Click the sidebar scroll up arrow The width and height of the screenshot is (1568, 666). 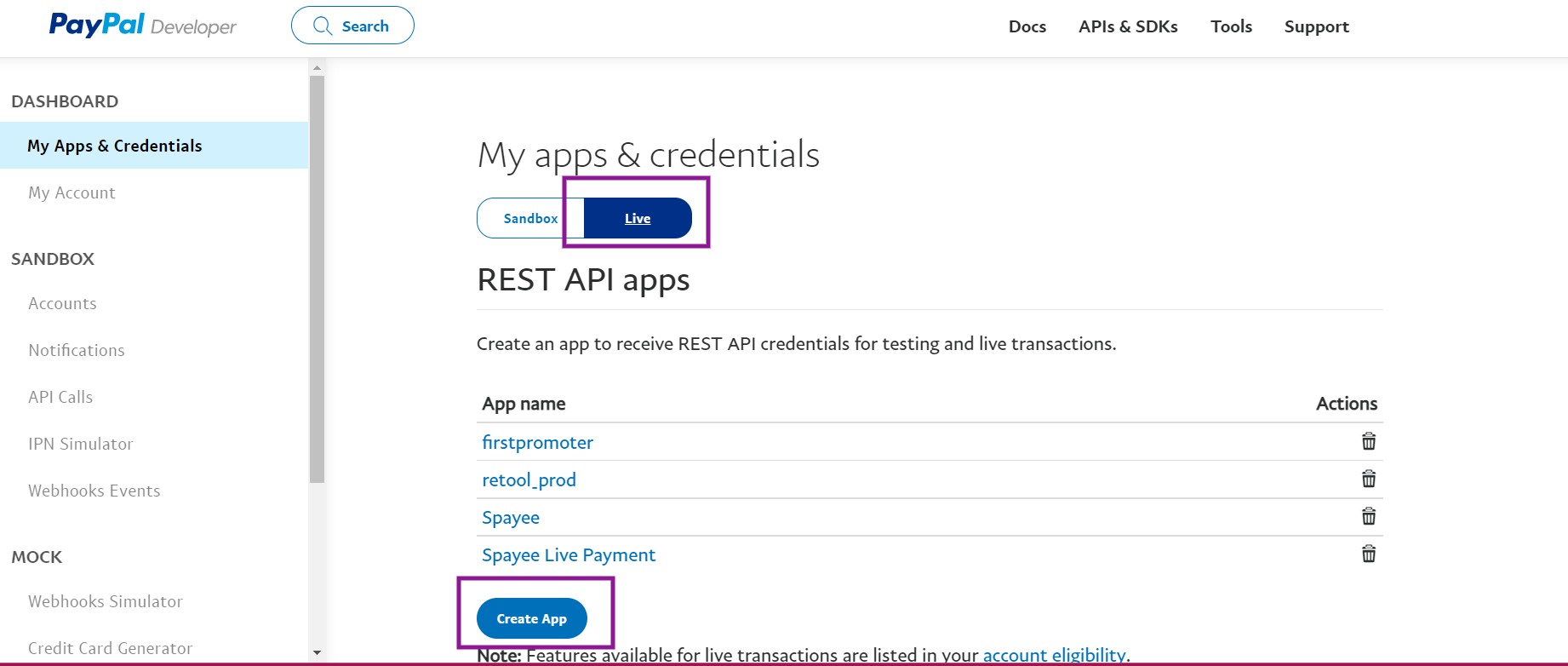pos(317,67)
